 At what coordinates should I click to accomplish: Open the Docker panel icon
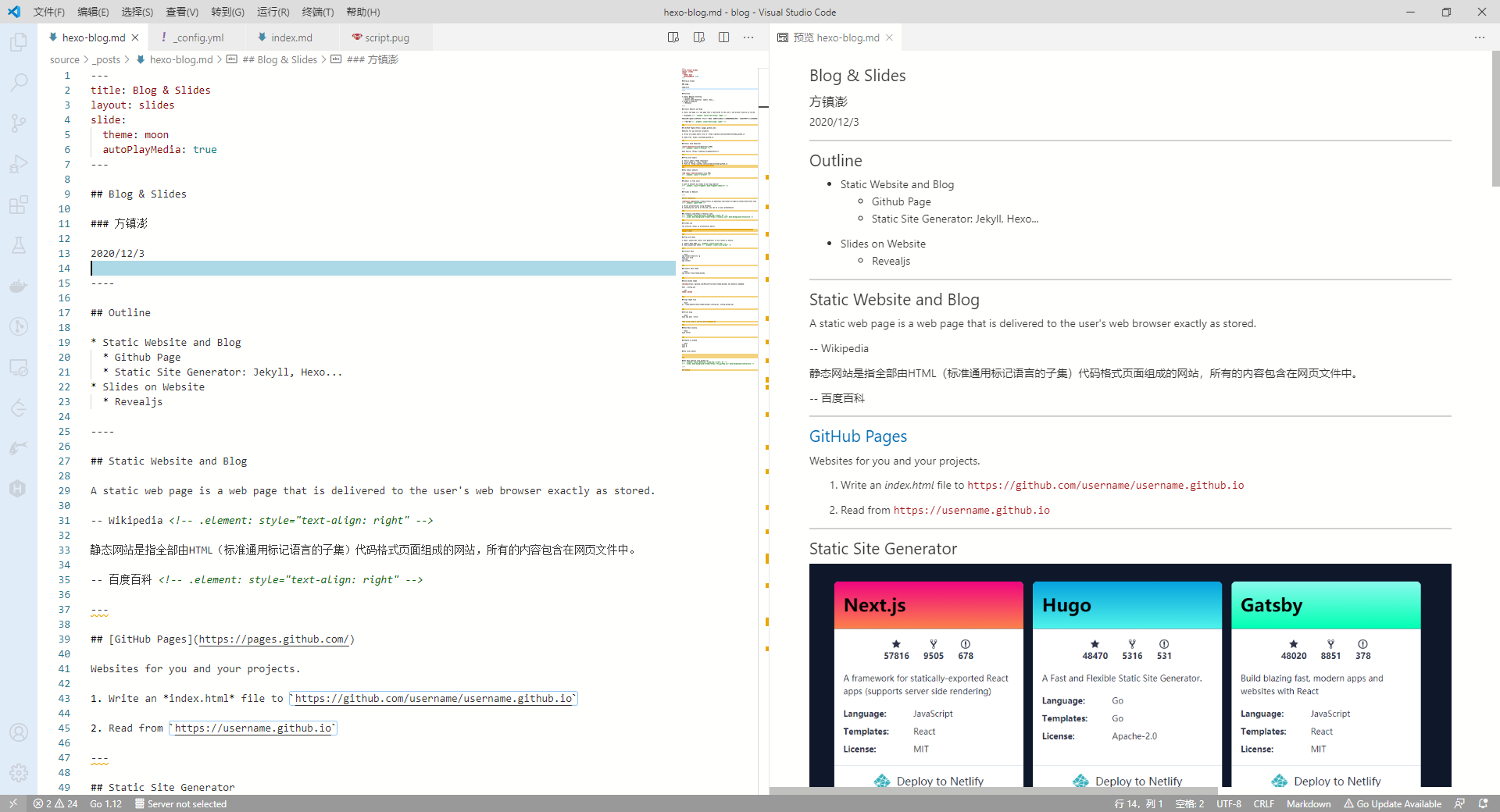pos(19,286)
